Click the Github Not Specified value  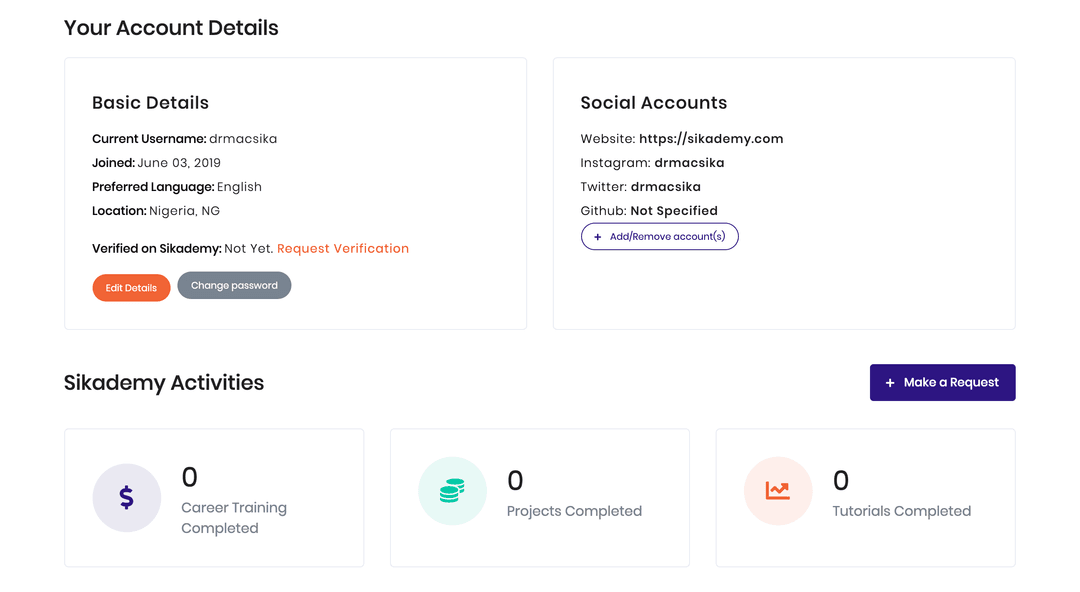[x=674, y=211]
